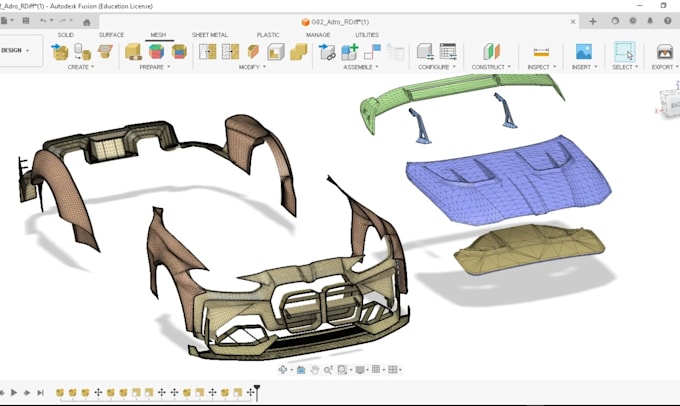
Task: Select the Shell tool icon
Action: pos(276,51)
